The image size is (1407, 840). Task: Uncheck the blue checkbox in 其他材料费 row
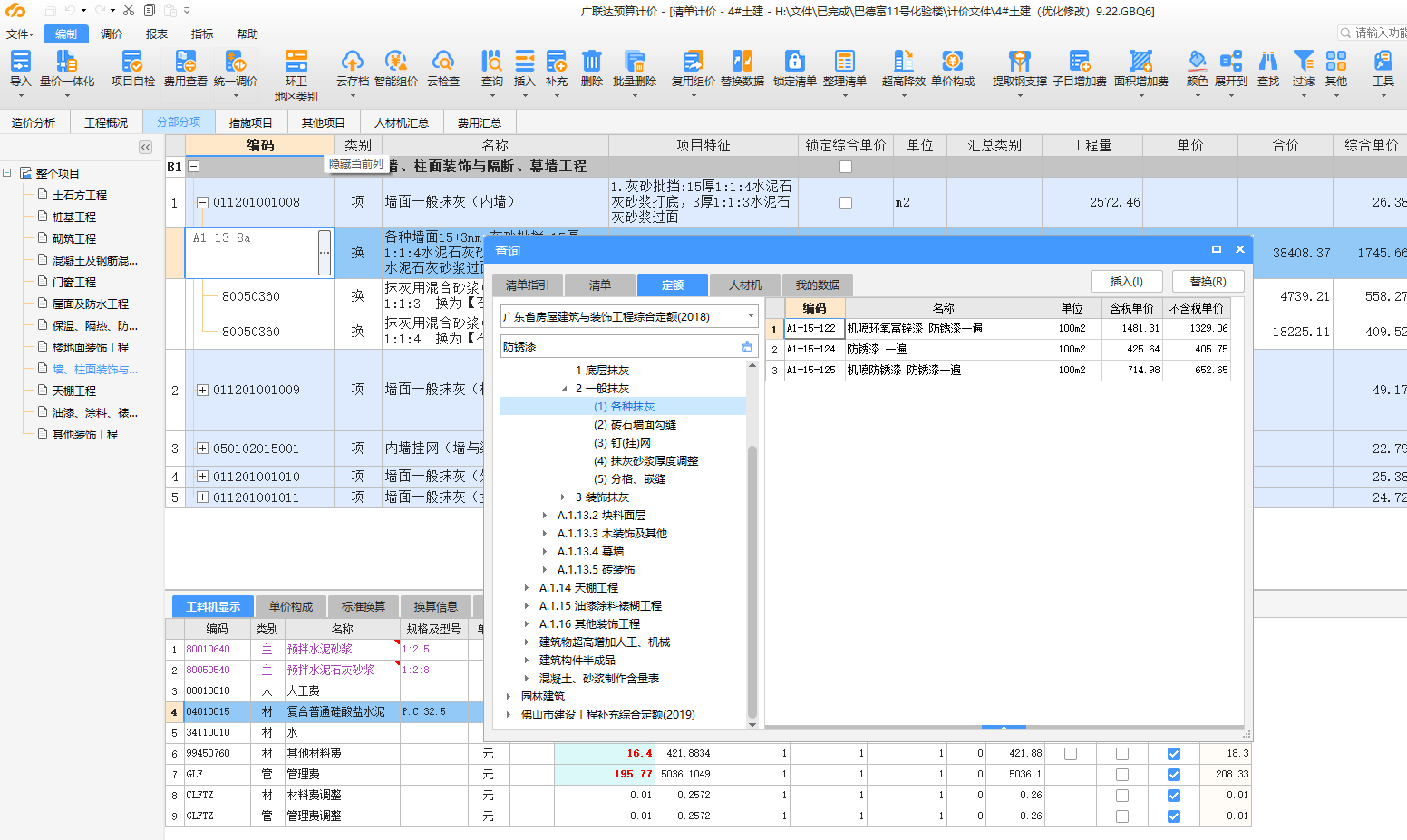(x=1174, y=754)
